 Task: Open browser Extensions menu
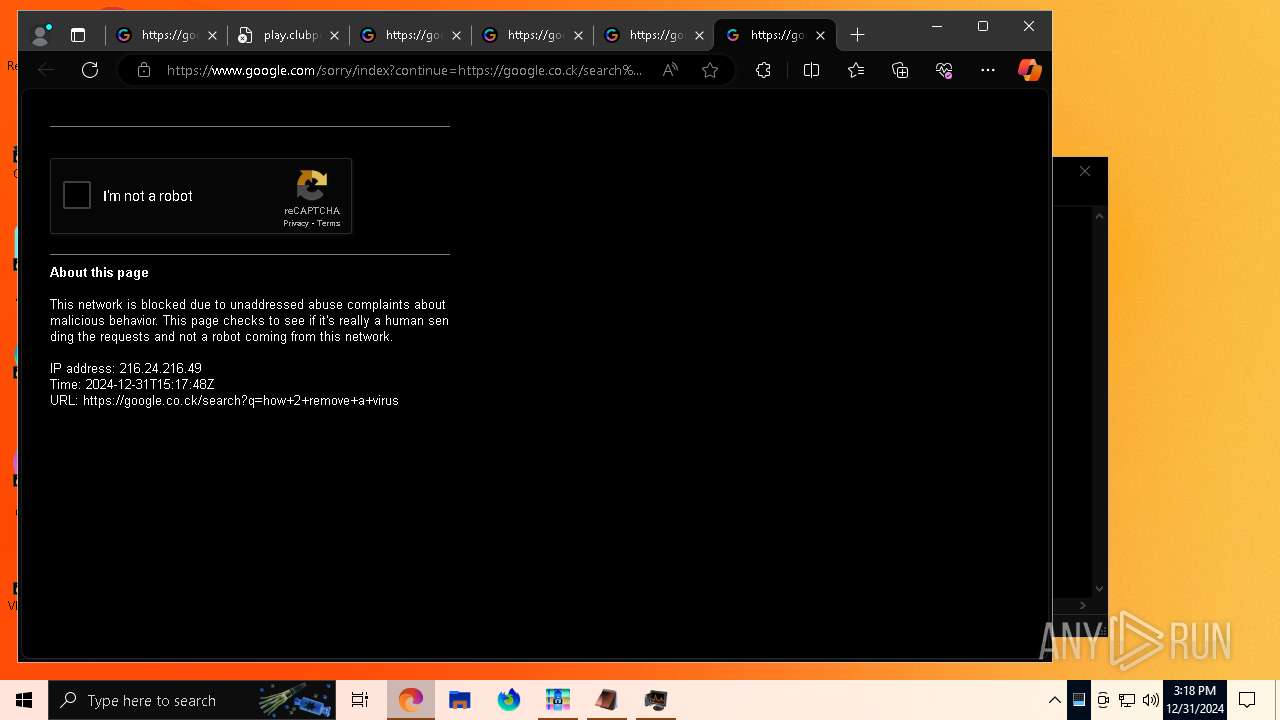[763, 70]
